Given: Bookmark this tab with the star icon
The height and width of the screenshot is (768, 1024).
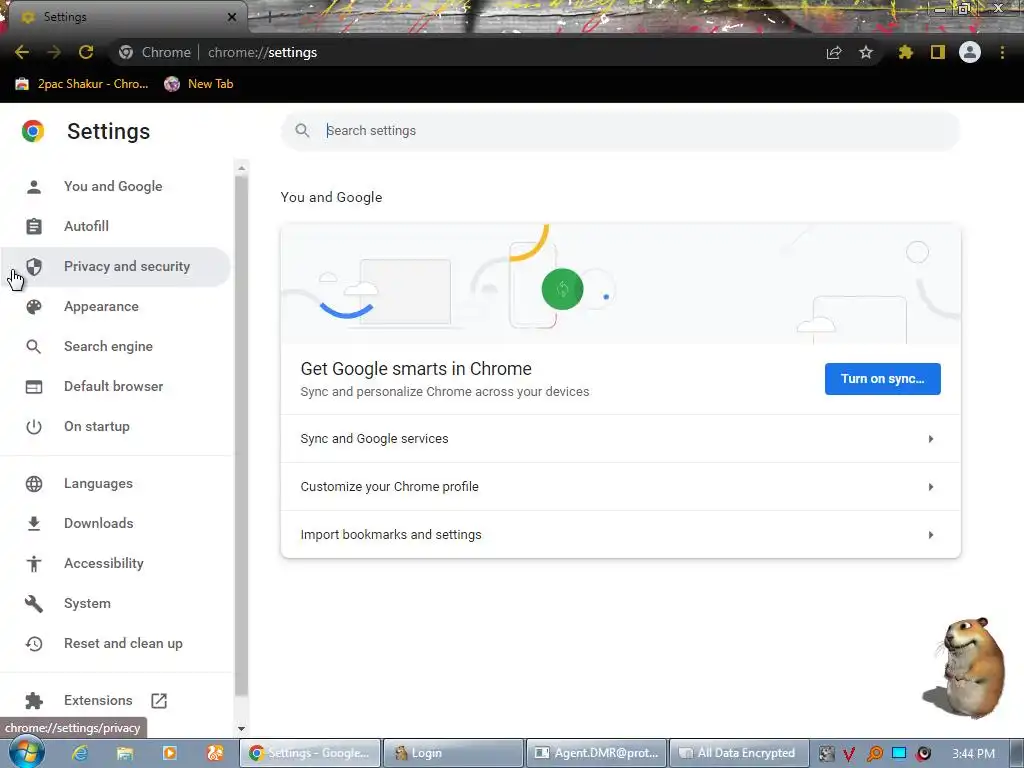Looking at the screenshot, I should pyautogui.click(x=866, y=52).
